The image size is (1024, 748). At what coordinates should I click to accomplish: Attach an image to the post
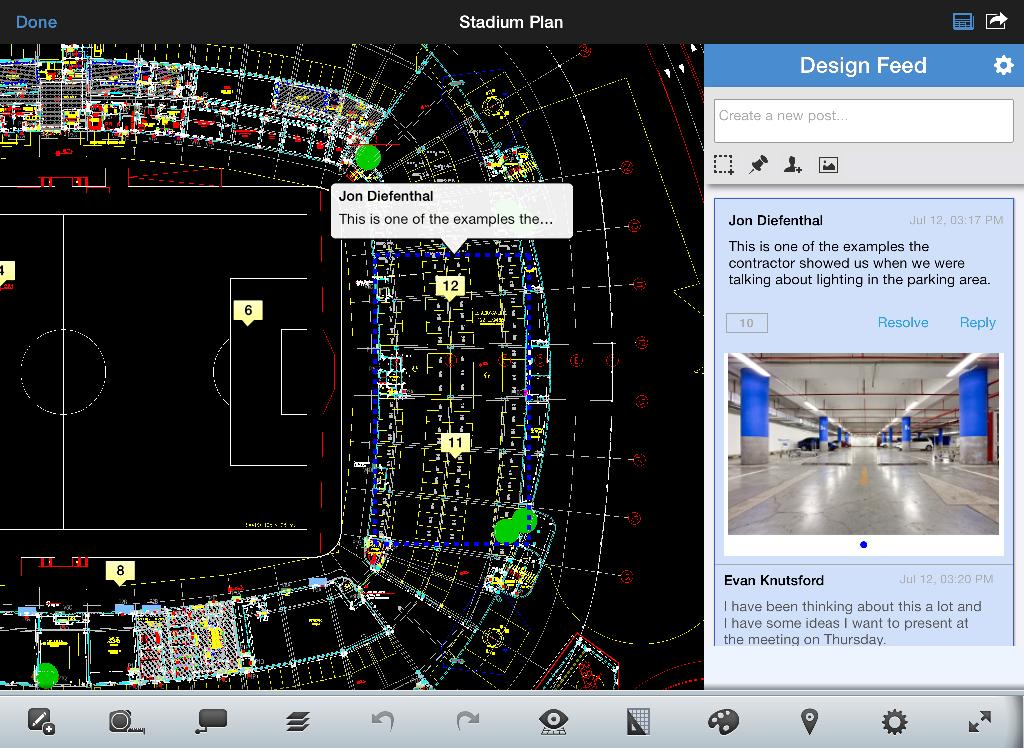pyautogui.click(x=828, y=165)
